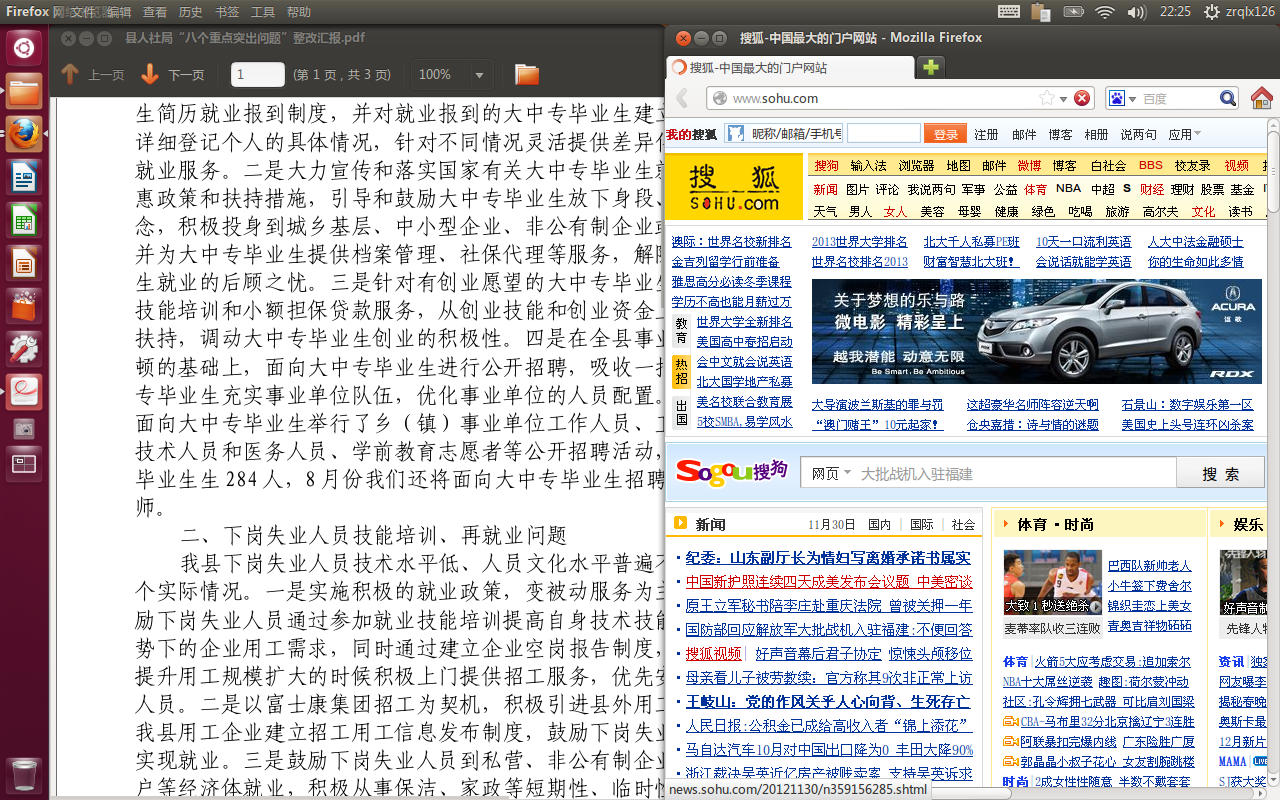Click the Firefox back arrow button
The image size is (1280, 800).
click(x=682, y=98)
